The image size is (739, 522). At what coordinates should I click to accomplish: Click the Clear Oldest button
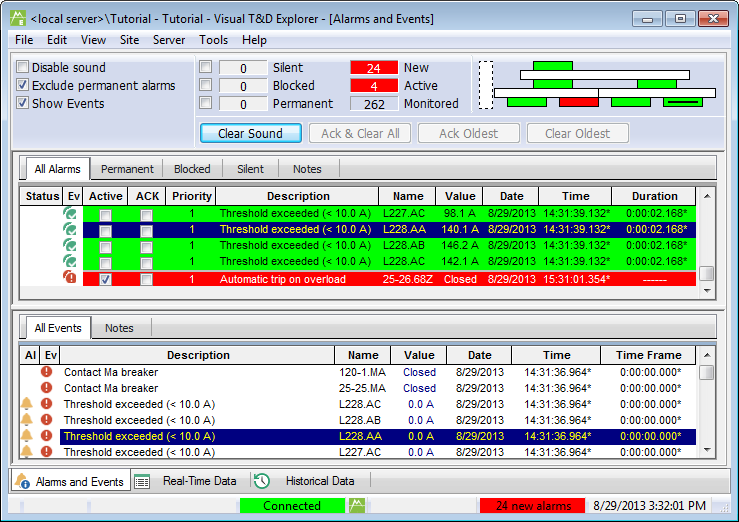coord(578,133)
